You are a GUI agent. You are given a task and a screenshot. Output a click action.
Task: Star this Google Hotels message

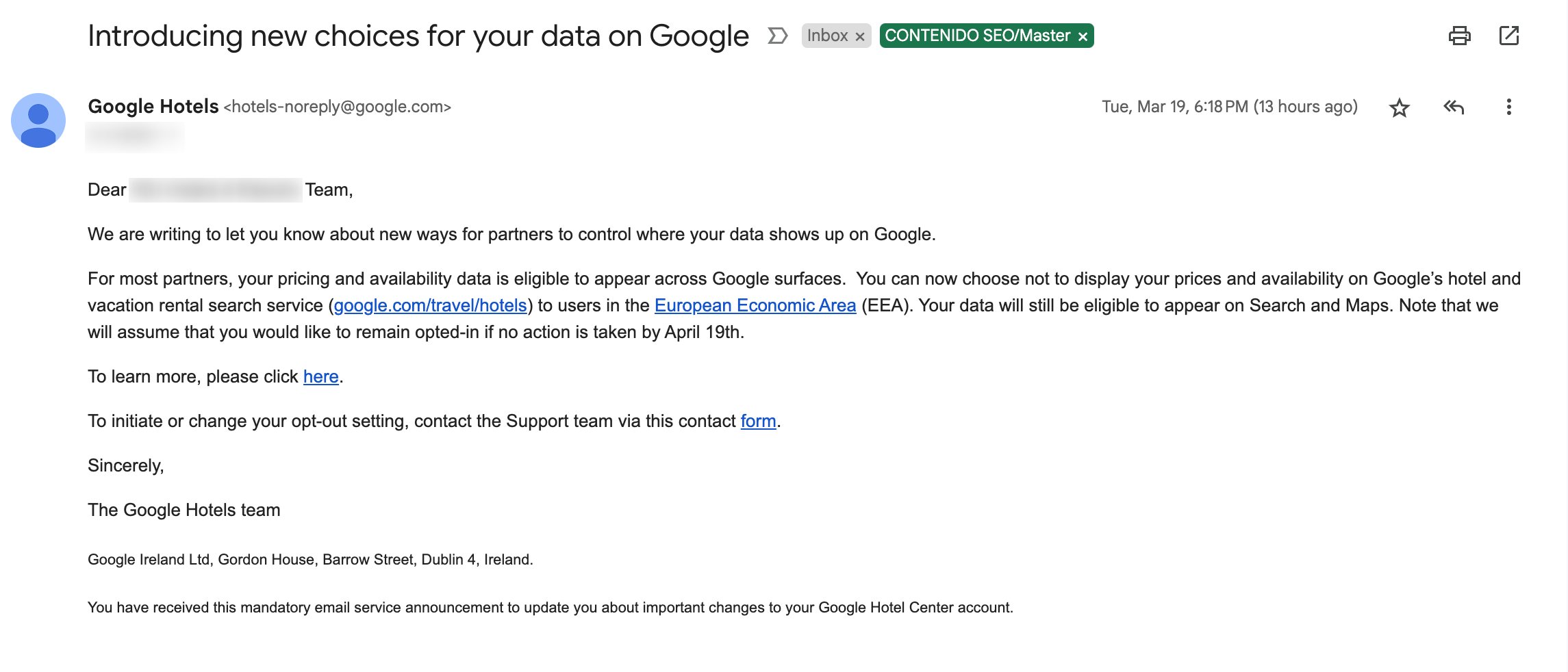[1400, 107]
